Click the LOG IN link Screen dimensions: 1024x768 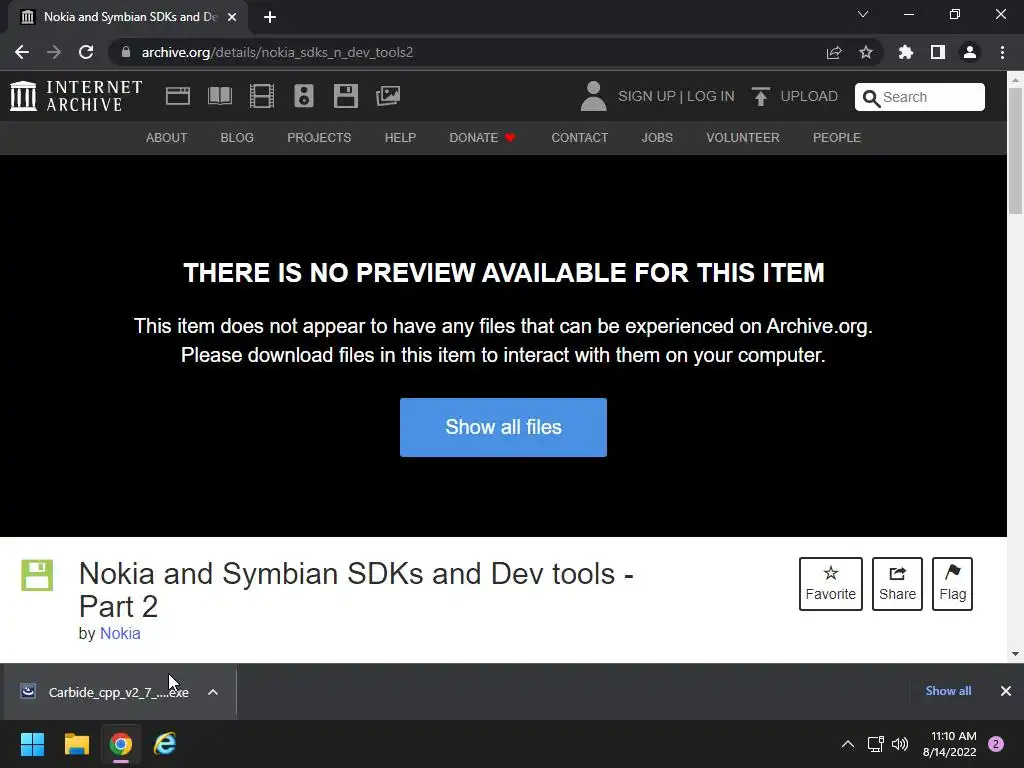[711, 97]
